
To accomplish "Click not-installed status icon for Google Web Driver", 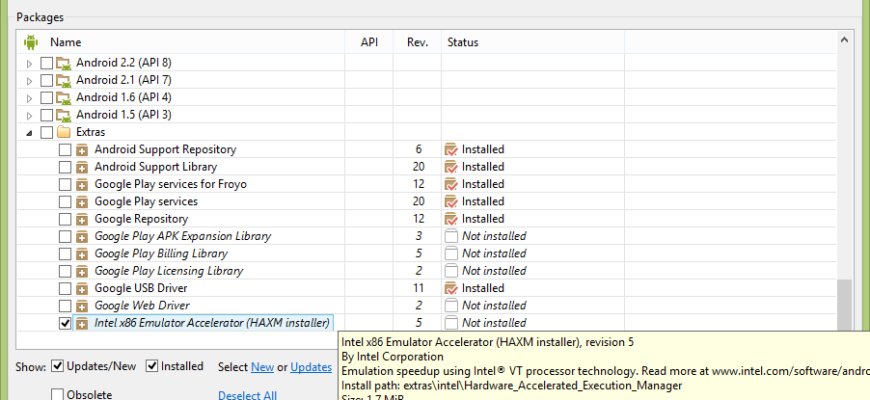I will (x=451, y=306).
